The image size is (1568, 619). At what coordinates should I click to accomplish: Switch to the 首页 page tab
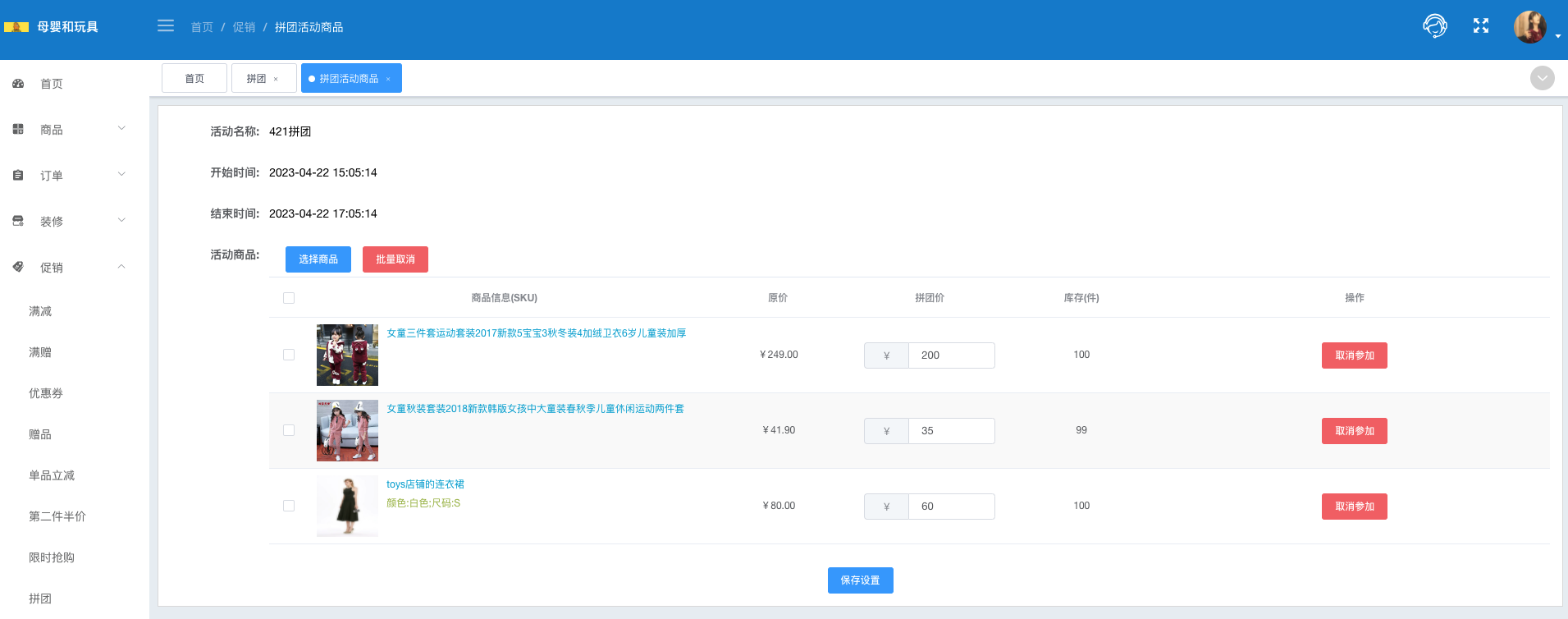click(x=194, y=78)
